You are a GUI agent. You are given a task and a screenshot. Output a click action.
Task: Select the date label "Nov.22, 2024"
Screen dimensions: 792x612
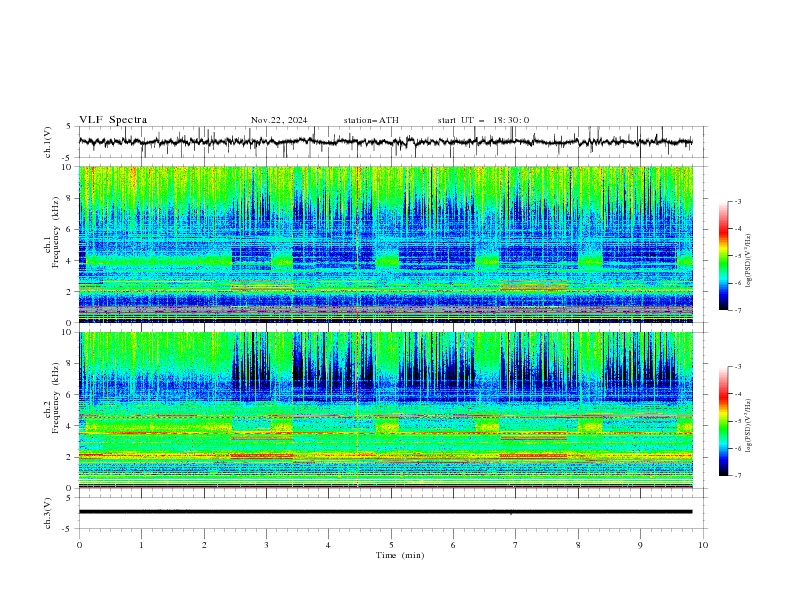tap(279, 120)
